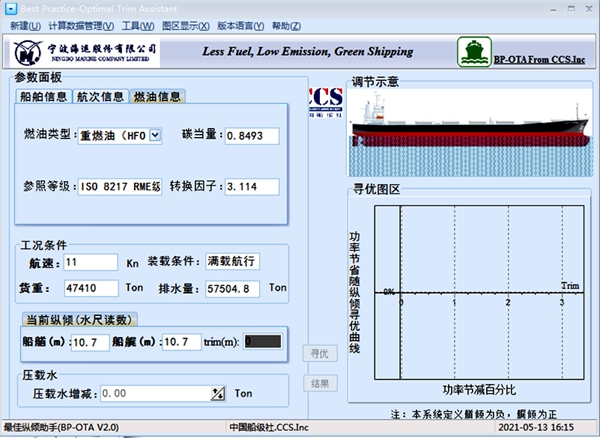Click the 寻优 button

click(319, 353)
